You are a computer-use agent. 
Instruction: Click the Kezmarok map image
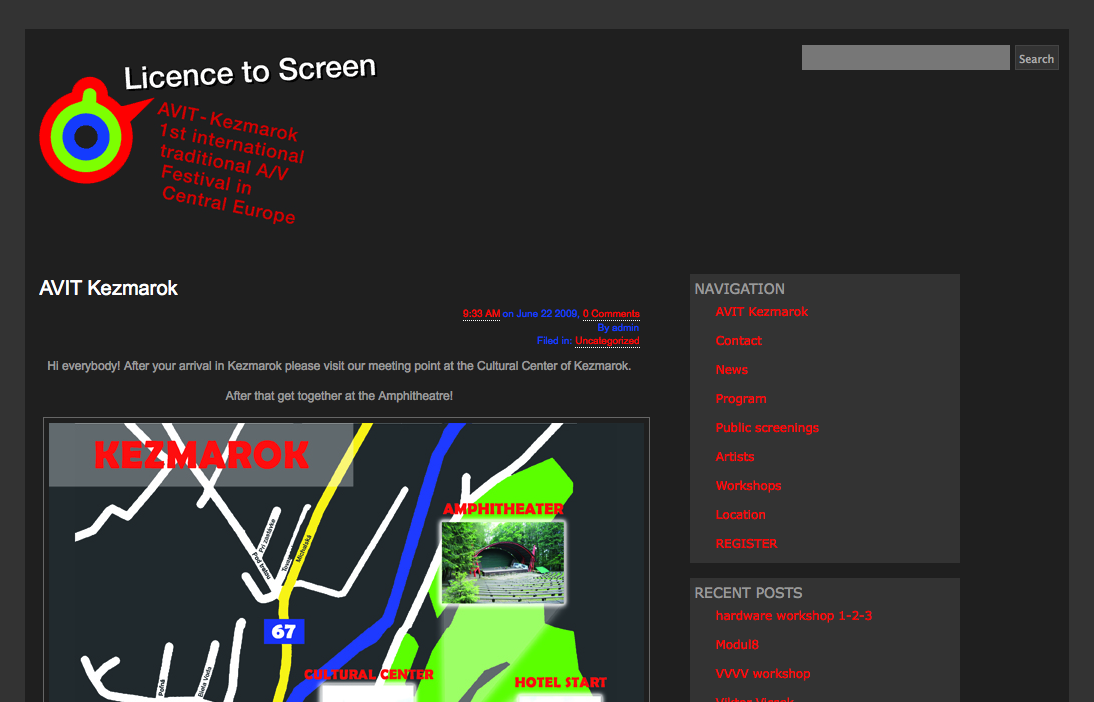pyautogui.click(x=347, y=560)
